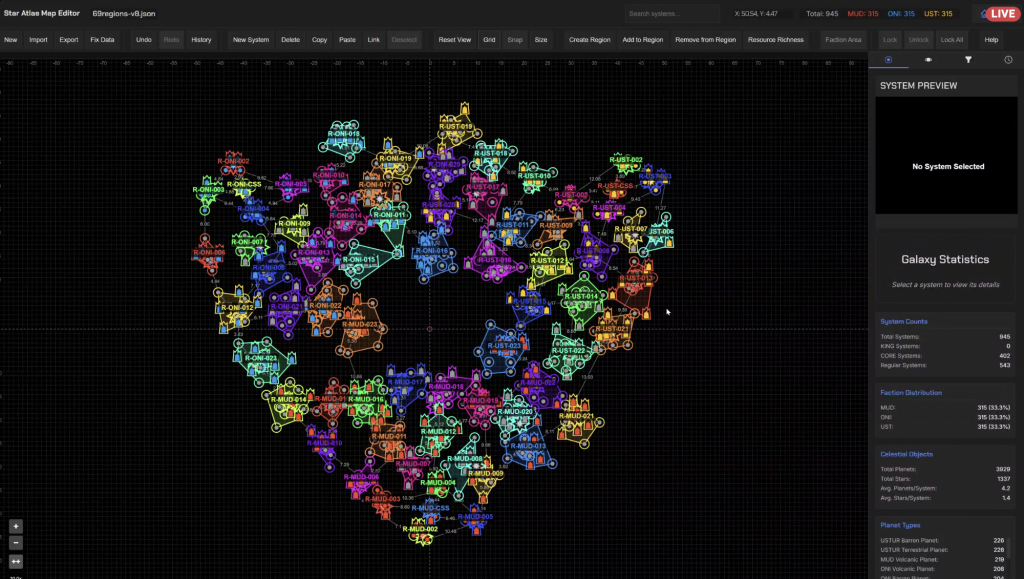Select the R-MUD-002 region label
The width and height of the screenshot is (1024, 579).
[x=420, y=529]
